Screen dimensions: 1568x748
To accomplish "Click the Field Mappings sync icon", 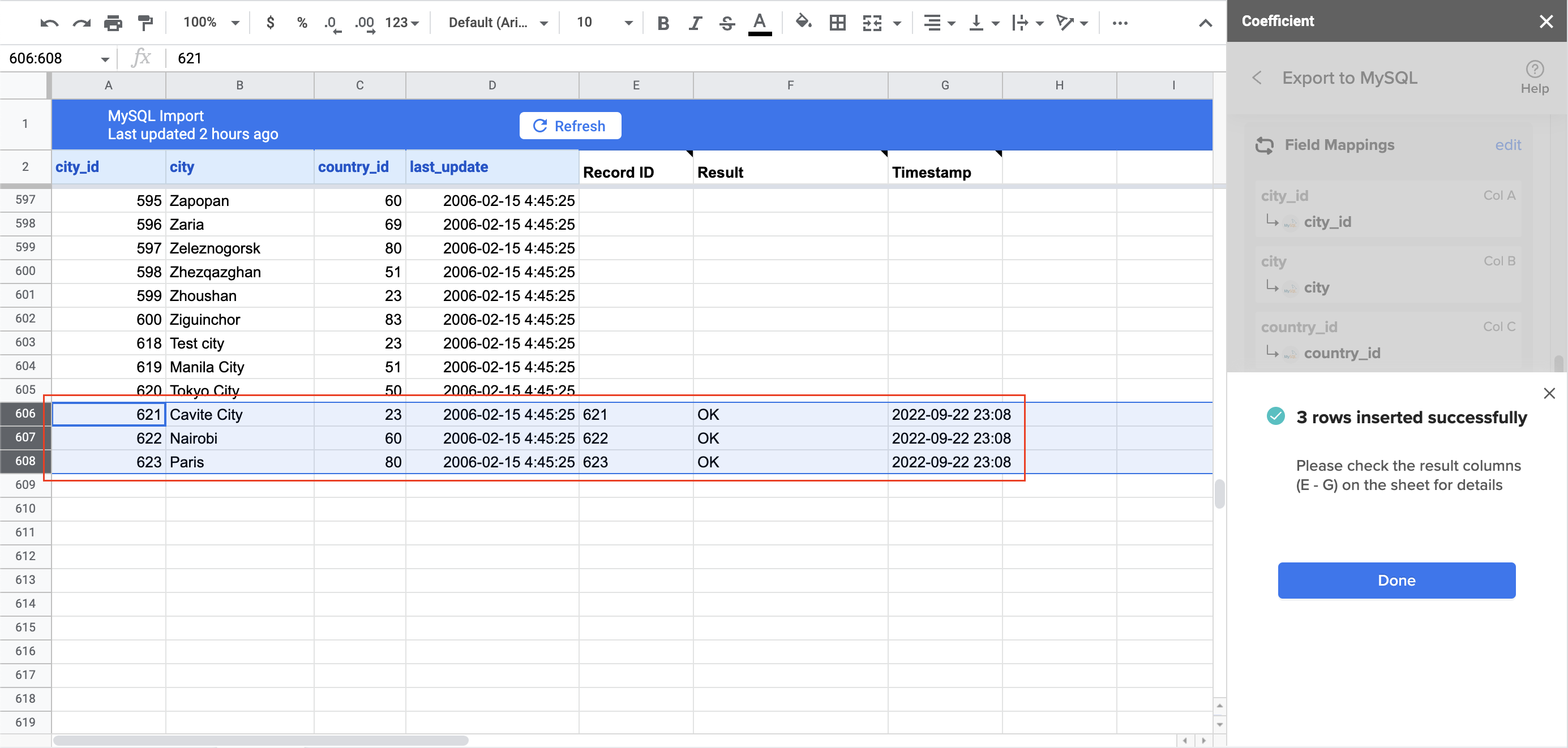I will point(1264,145).
